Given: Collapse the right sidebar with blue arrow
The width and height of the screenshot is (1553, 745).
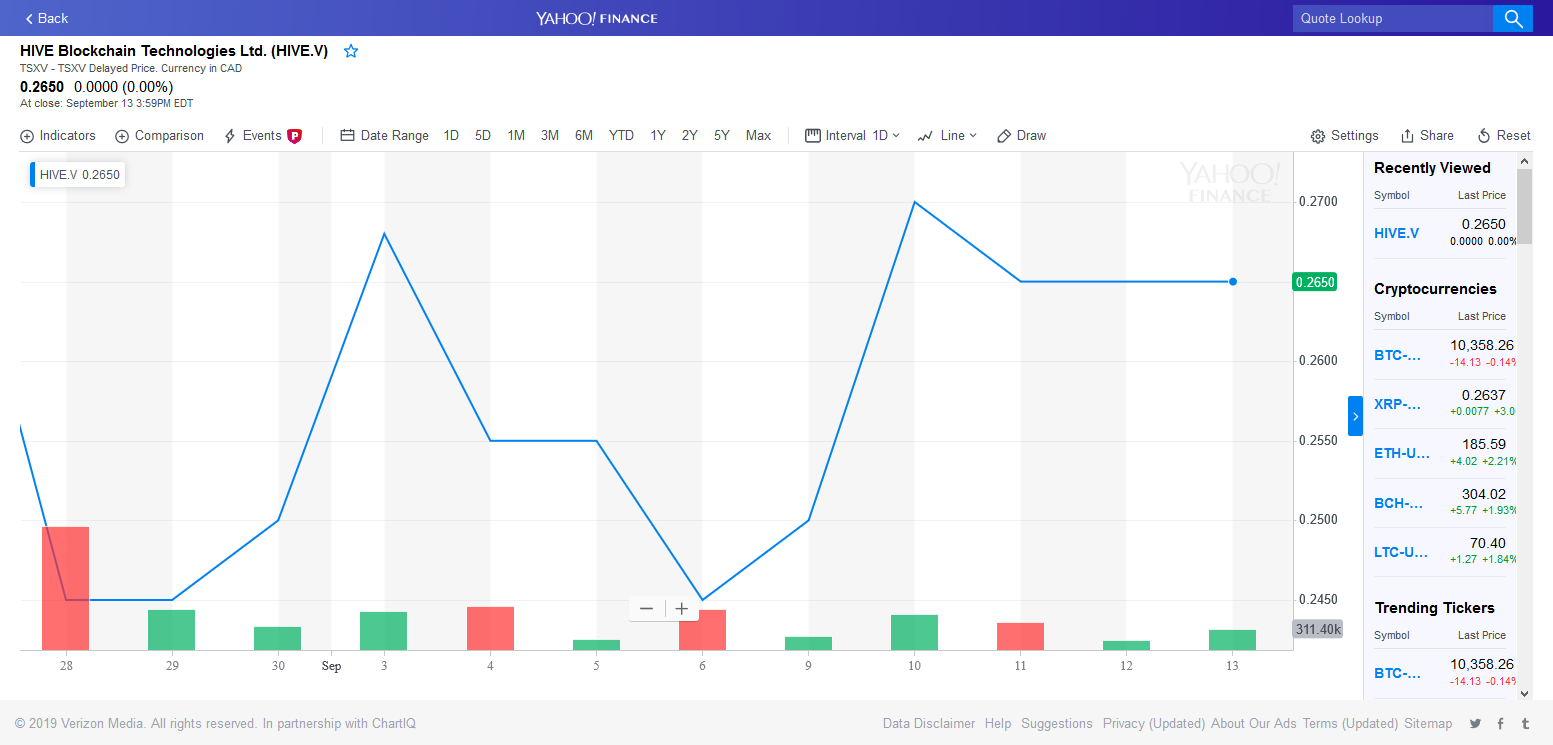Looking at the screenshot, I should pos(1355,416).
